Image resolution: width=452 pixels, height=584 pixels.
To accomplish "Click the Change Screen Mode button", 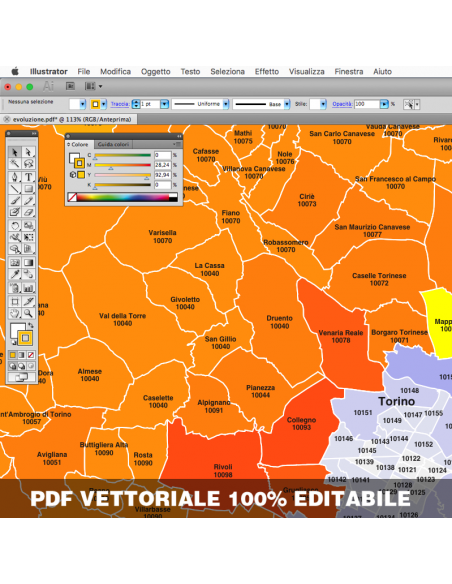I will [x=22, y=377].
